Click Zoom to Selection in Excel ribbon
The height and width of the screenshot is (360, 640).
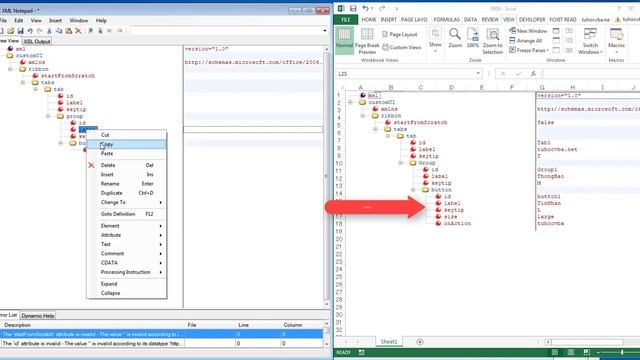(493, 41)
